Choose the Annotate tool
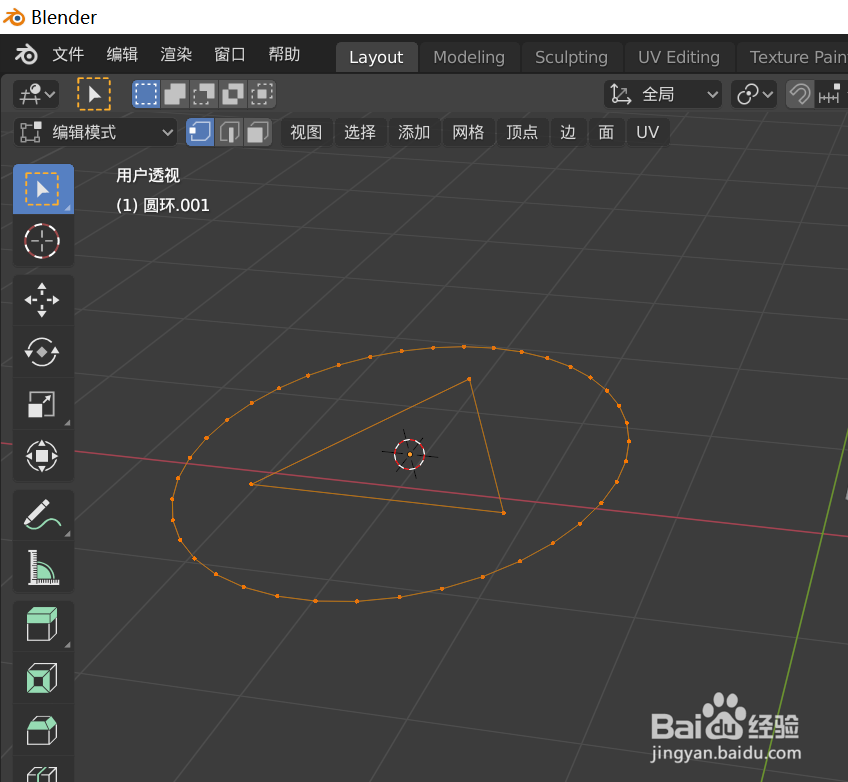 click(x=42, y=514)
